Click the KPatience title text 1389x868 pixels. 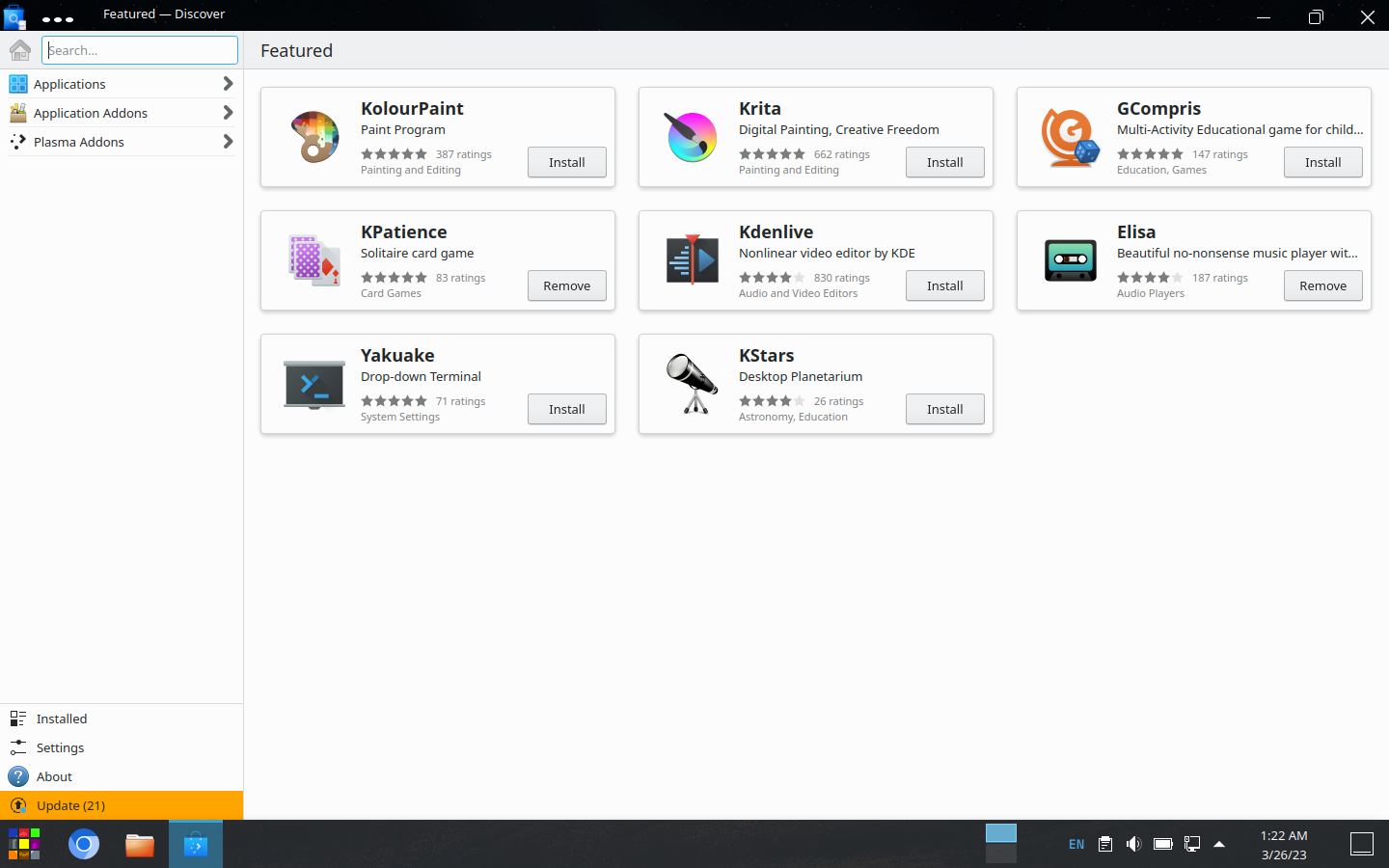pos(404,231)
